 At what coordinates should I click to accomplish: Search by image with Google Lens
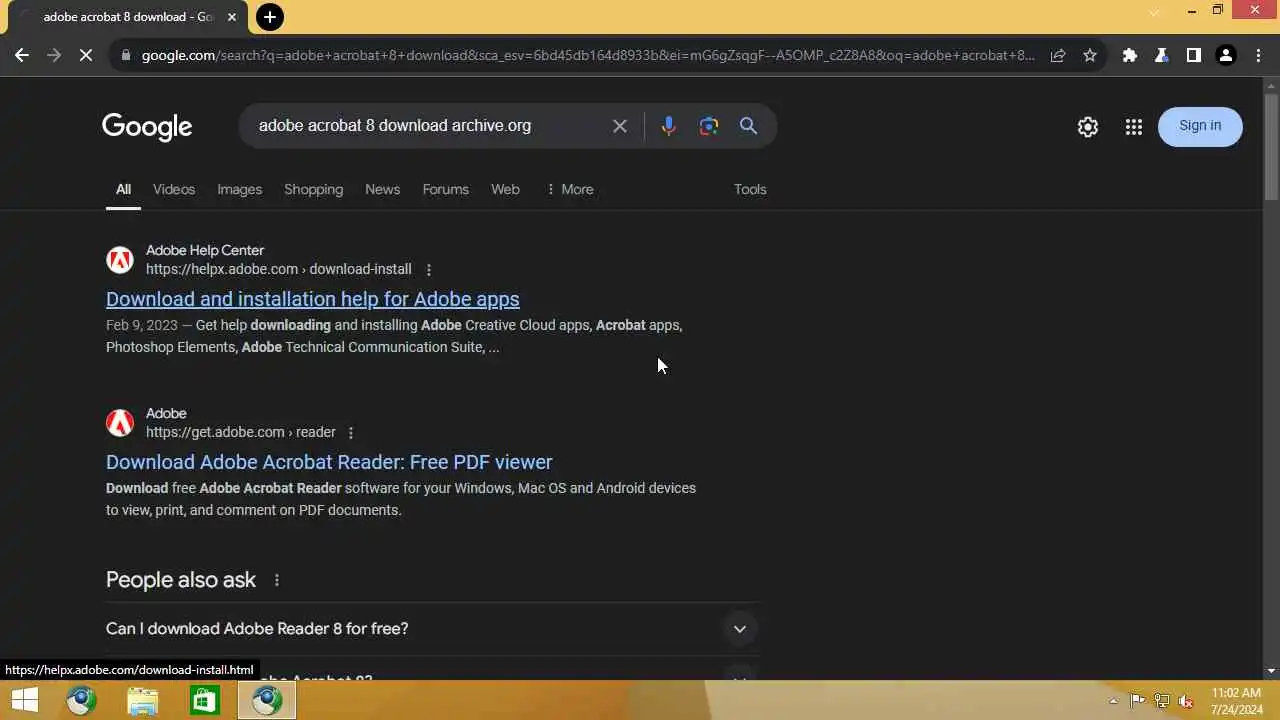(x=709, y=126)
